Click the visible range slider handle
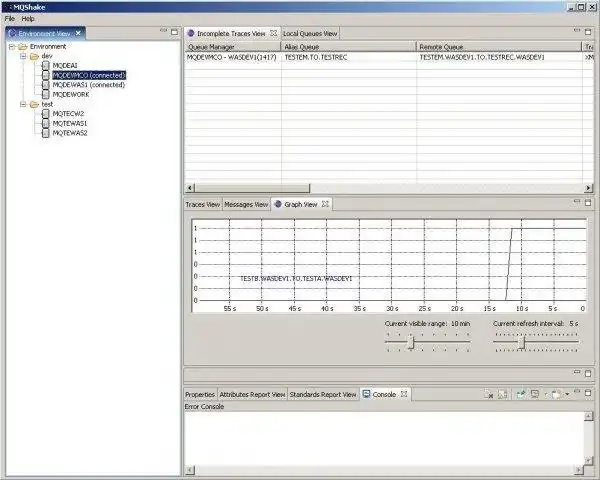600x480 pixels. (x=411, y=342)
